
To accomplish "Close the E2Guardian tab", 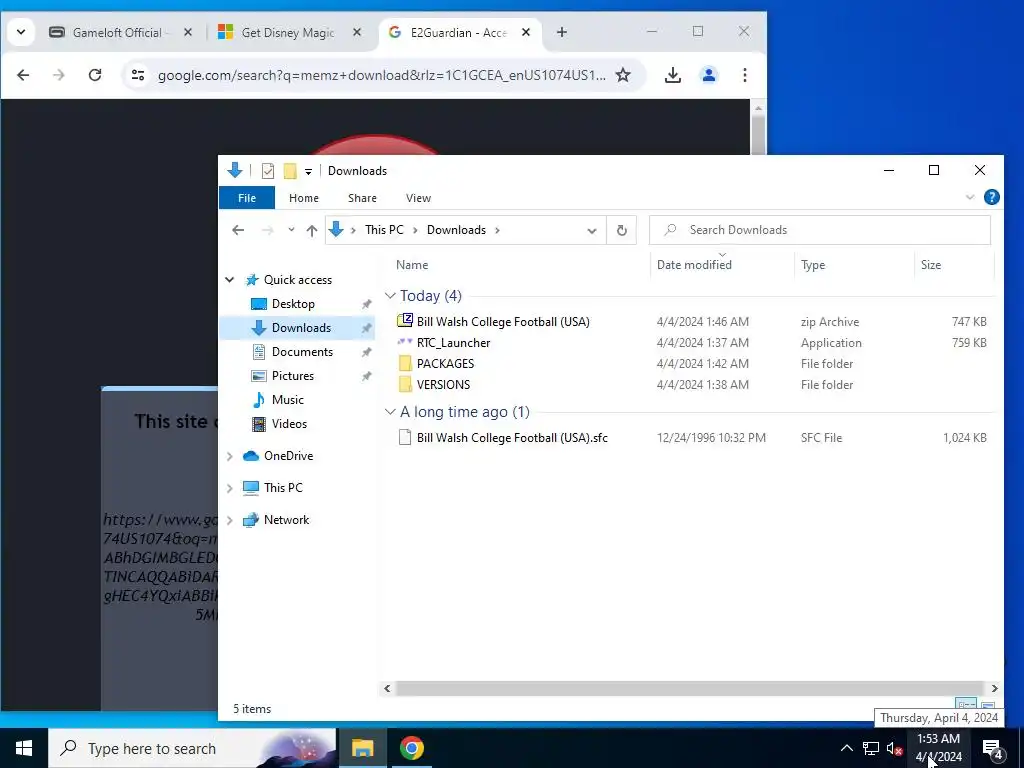I will coord(526,32).
